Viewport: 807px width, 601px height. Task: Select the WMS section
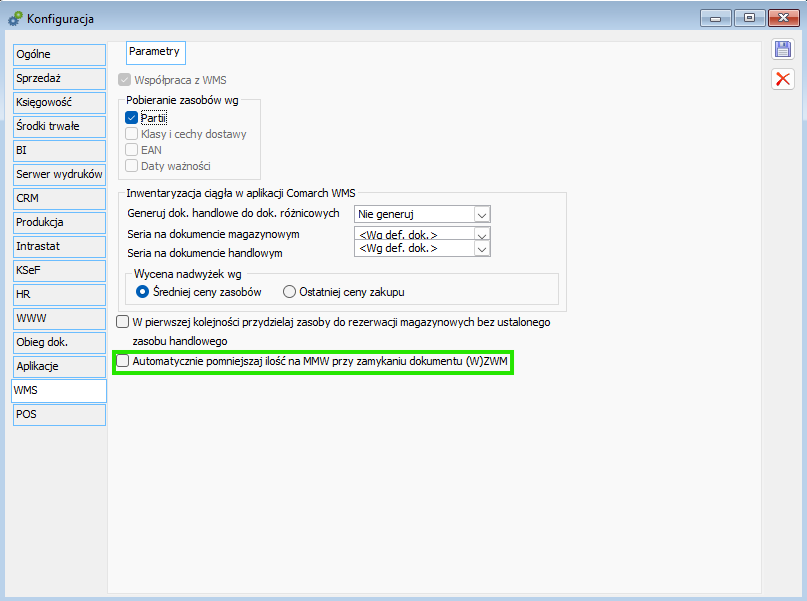click(59, 391)
